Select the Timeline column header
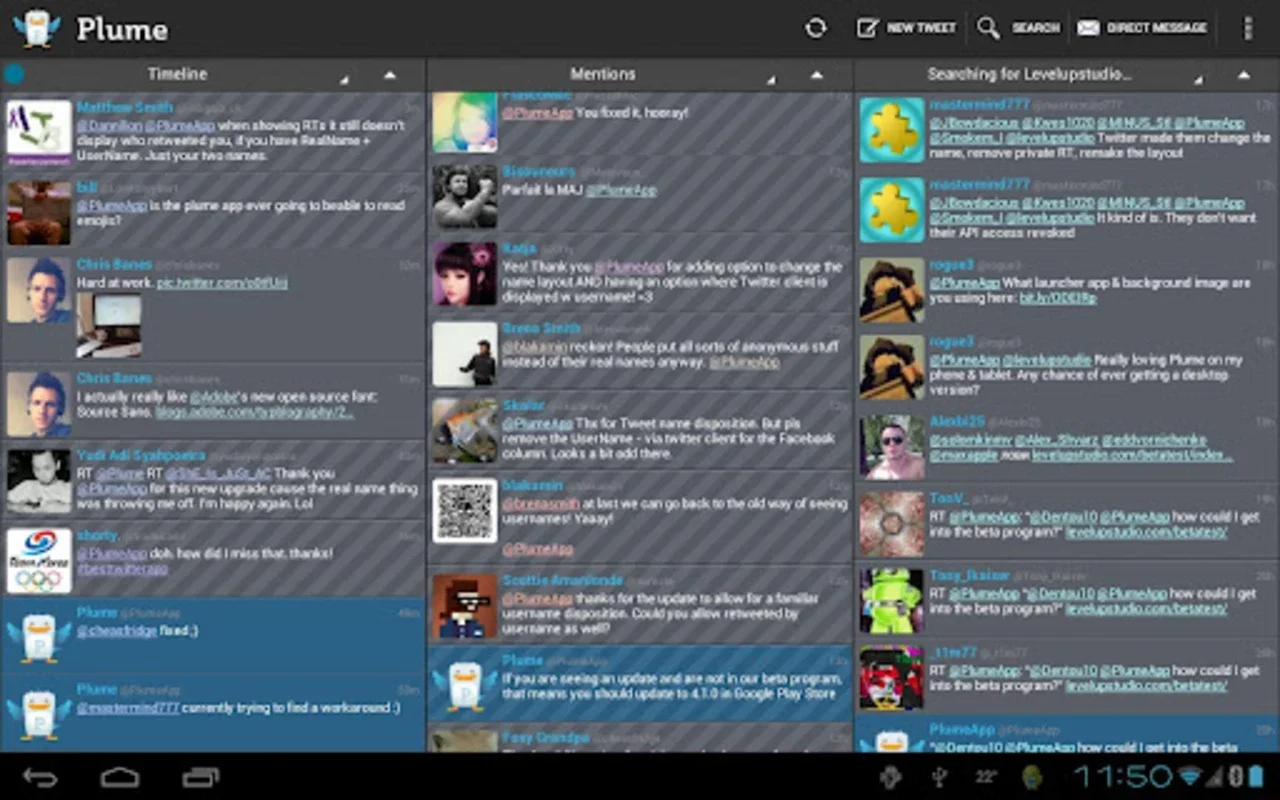This screenshot has height=800, width=1280. pos(177,74)
